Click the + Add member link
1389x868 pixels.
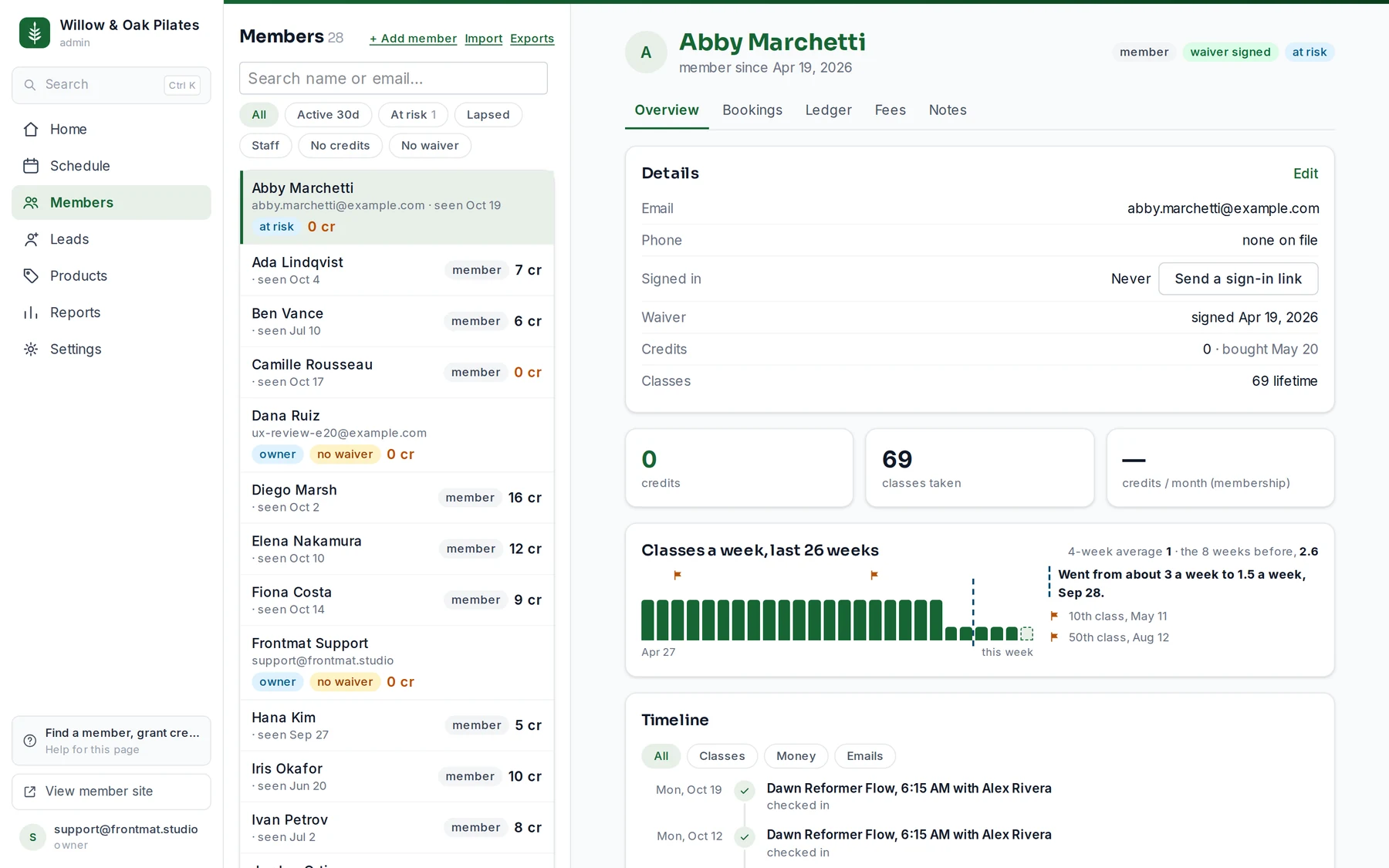413,39
